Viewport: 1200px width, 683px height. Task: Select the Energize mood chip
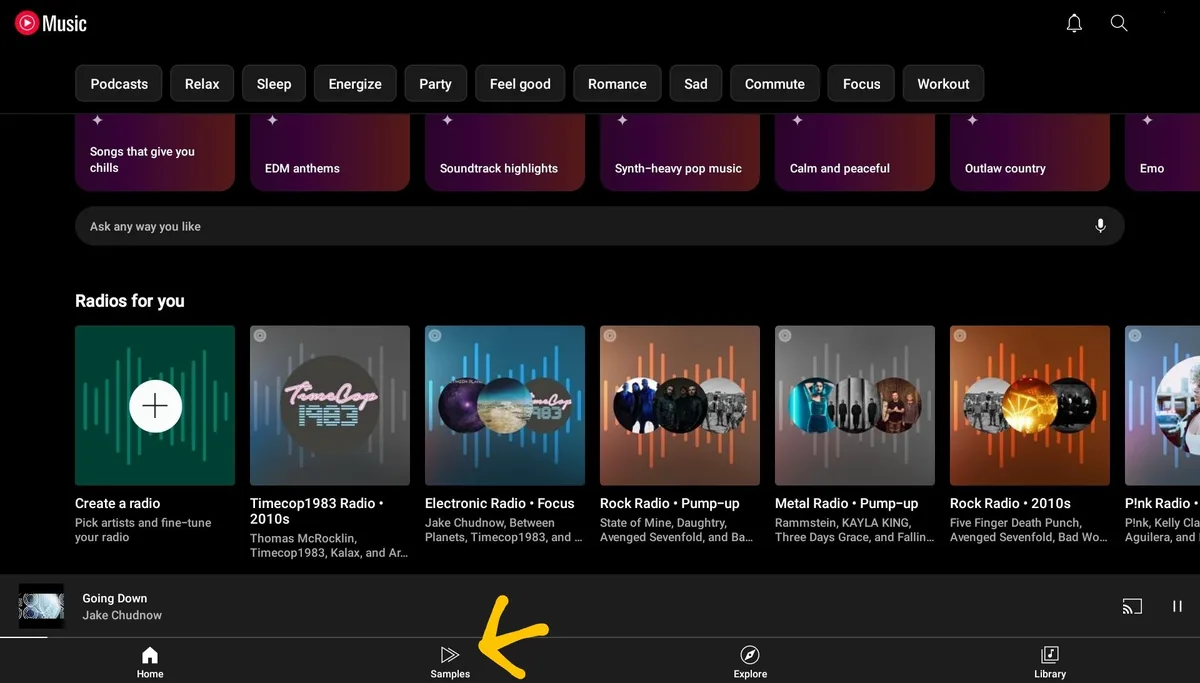(x=355, y=84)
